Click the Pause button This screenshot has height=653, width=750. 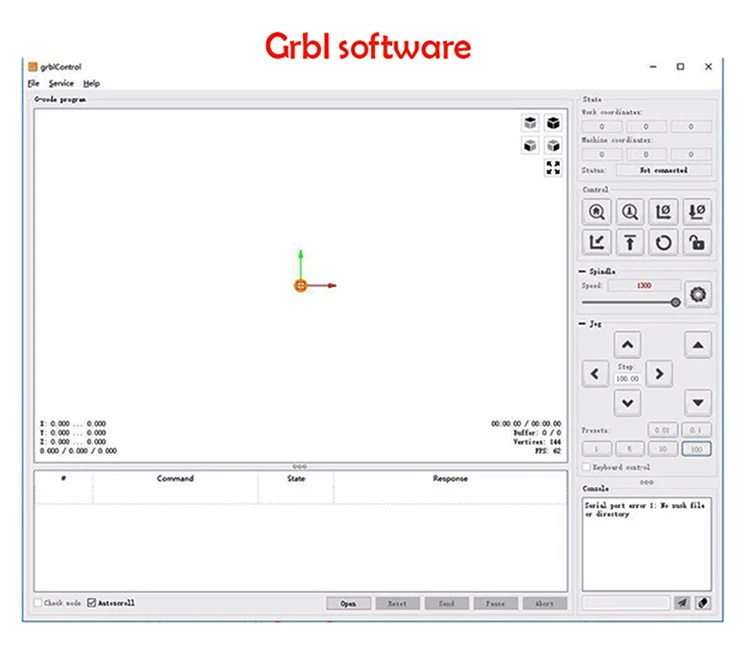(496, 603)
